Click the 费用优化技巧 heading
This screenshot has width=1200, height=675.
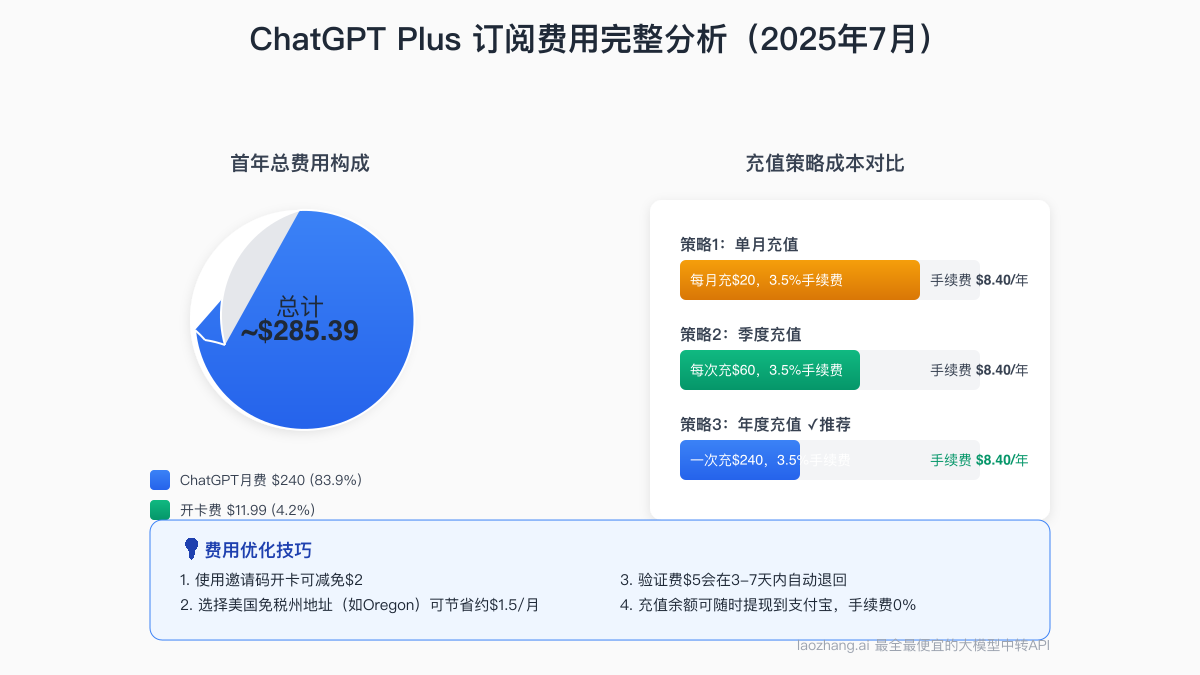coord(258,550)
